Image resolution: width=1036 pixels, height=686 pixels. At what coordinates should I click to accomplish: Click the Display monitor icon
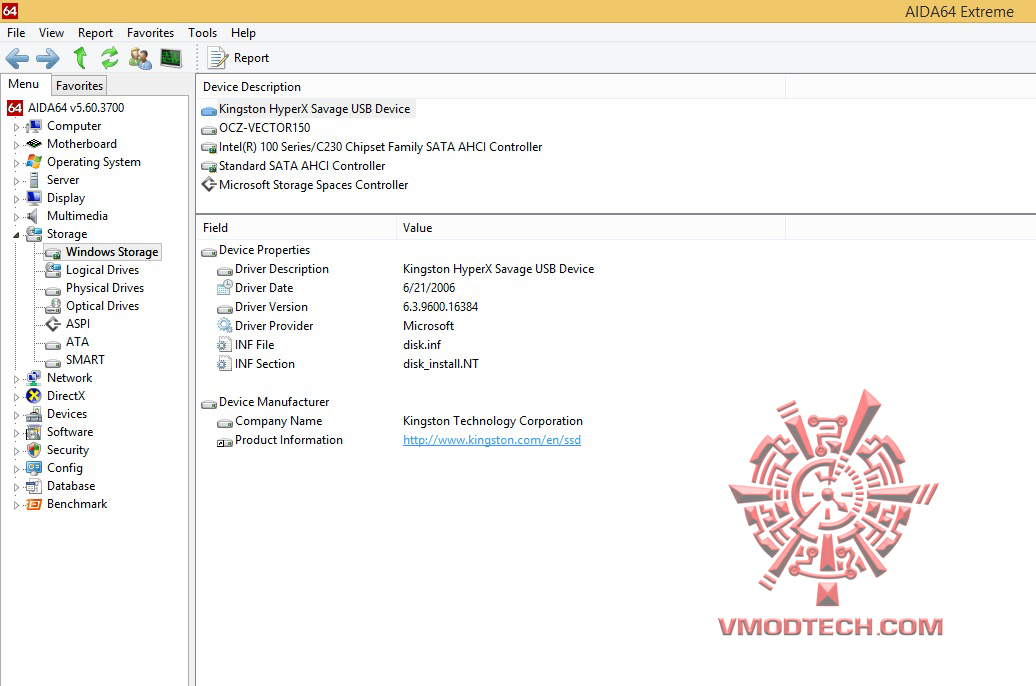pyautogui.click(x=34, y=198)
